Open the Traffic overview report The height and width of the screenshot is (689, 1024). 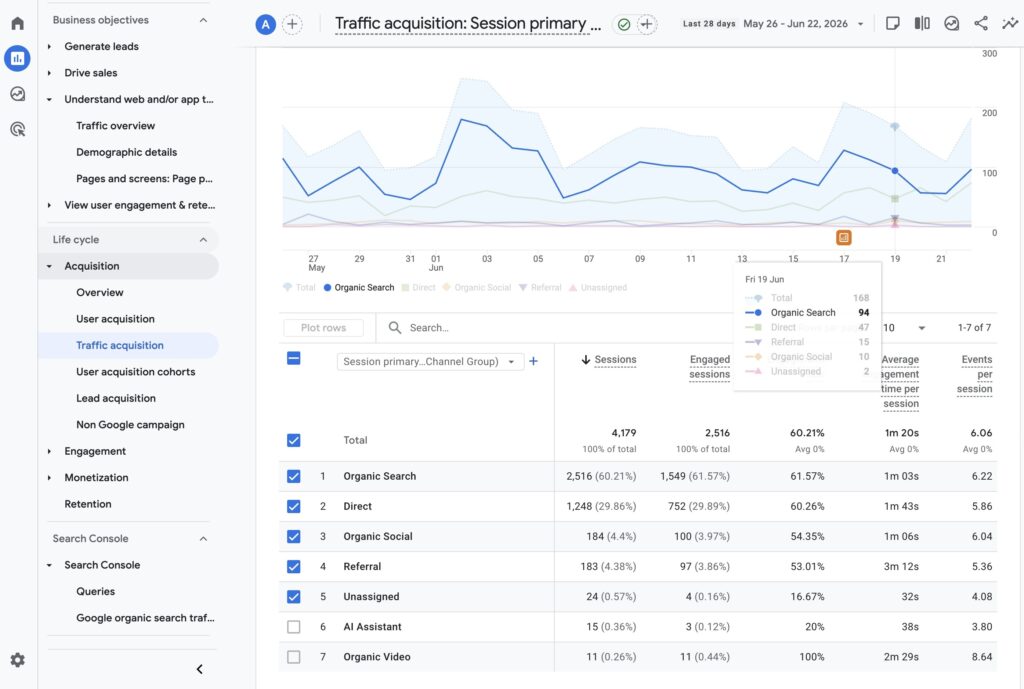(115, 125)
